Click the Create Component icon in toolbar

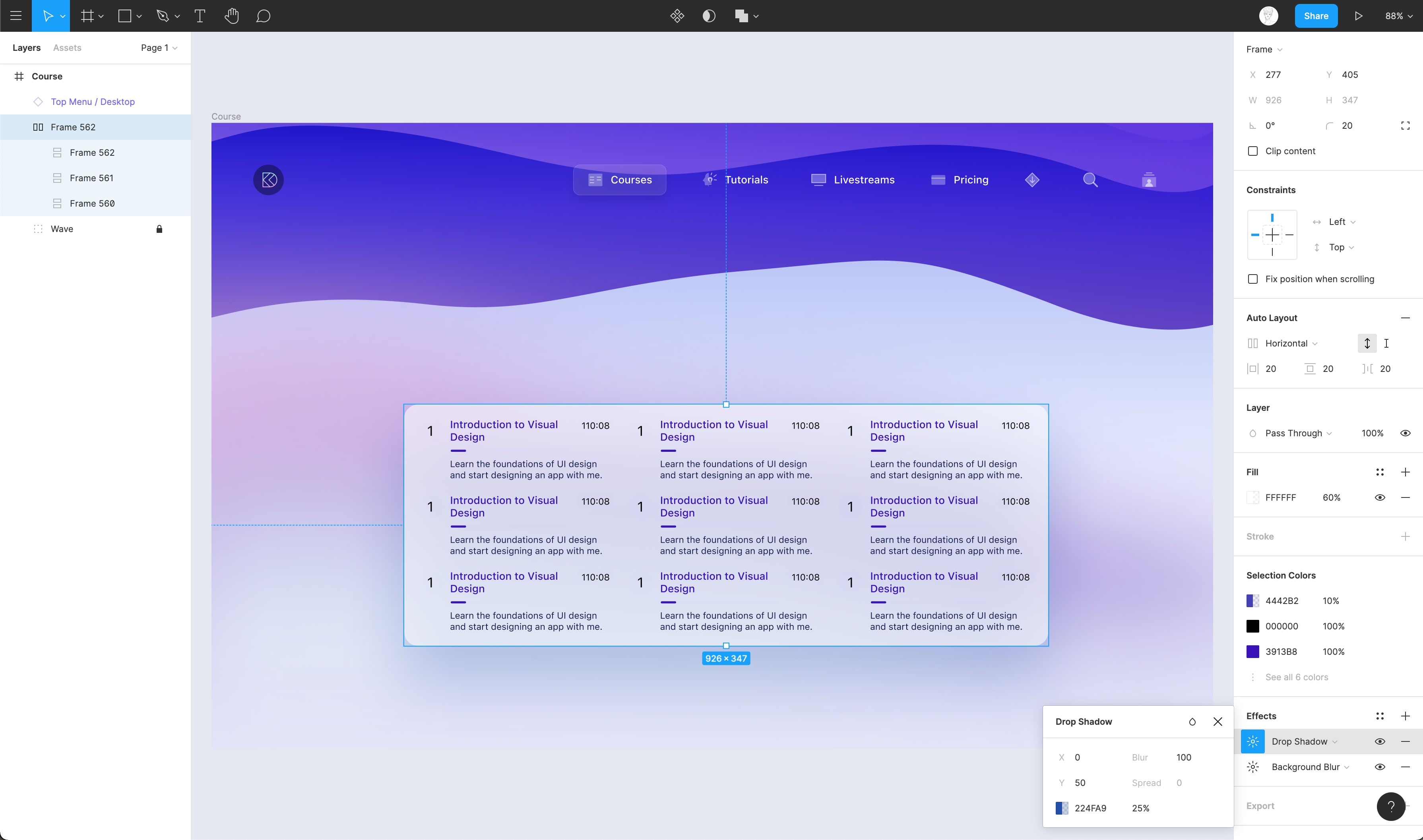(x=677, y=16)
